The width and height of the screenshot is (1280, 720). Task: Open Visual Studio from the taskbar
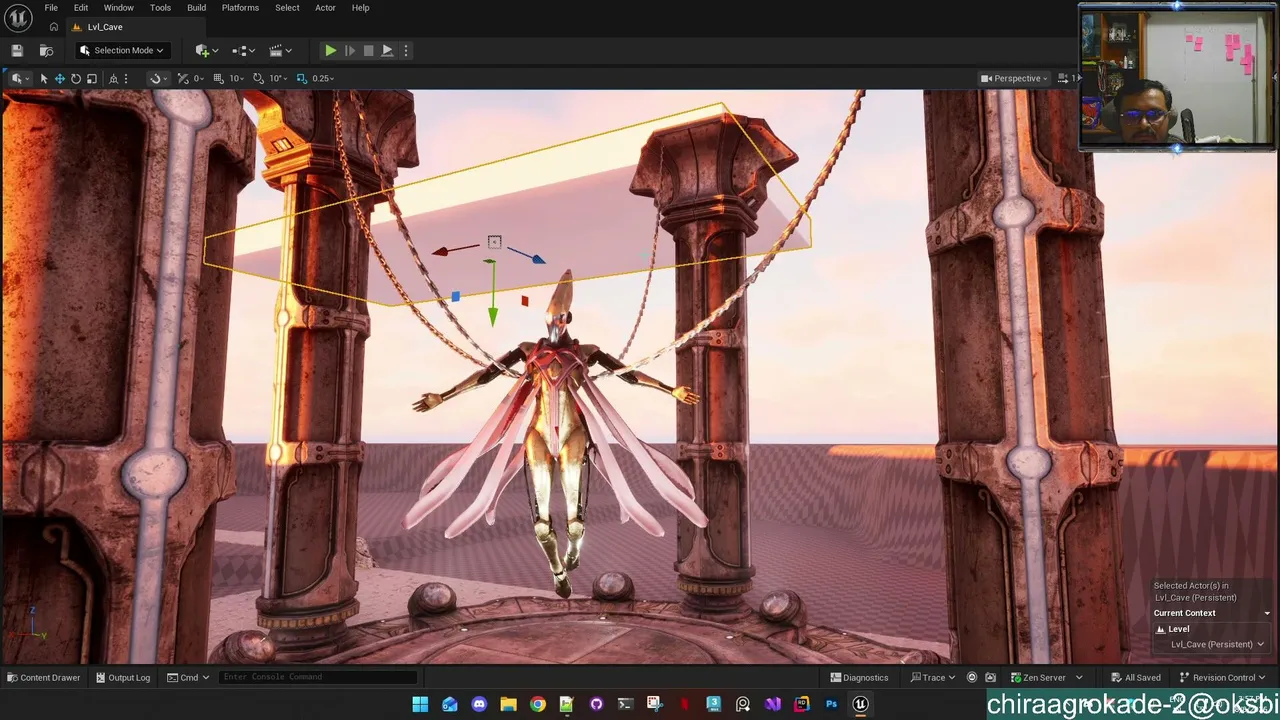(772, 704)
